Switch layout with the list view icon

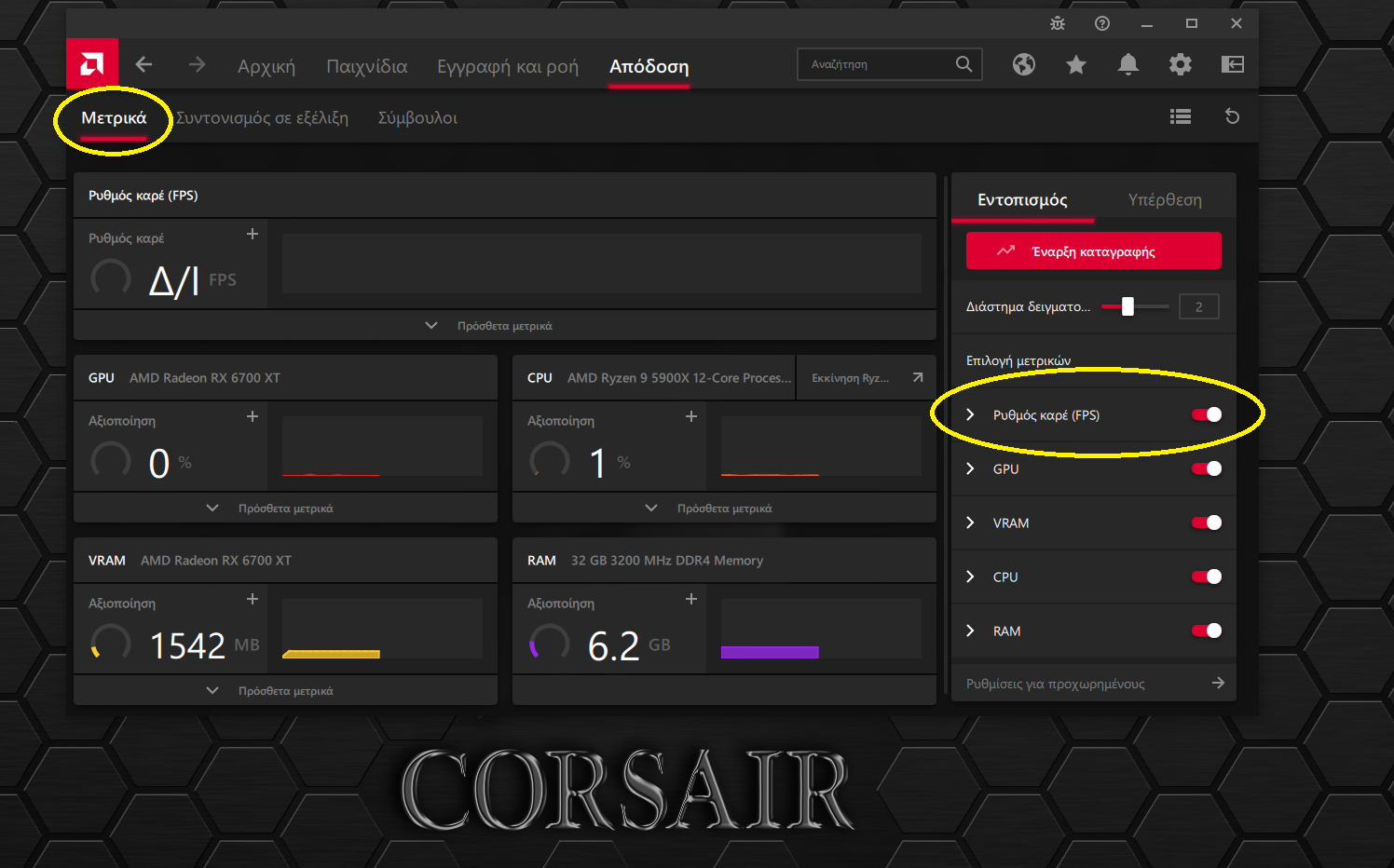[1181, 116]
